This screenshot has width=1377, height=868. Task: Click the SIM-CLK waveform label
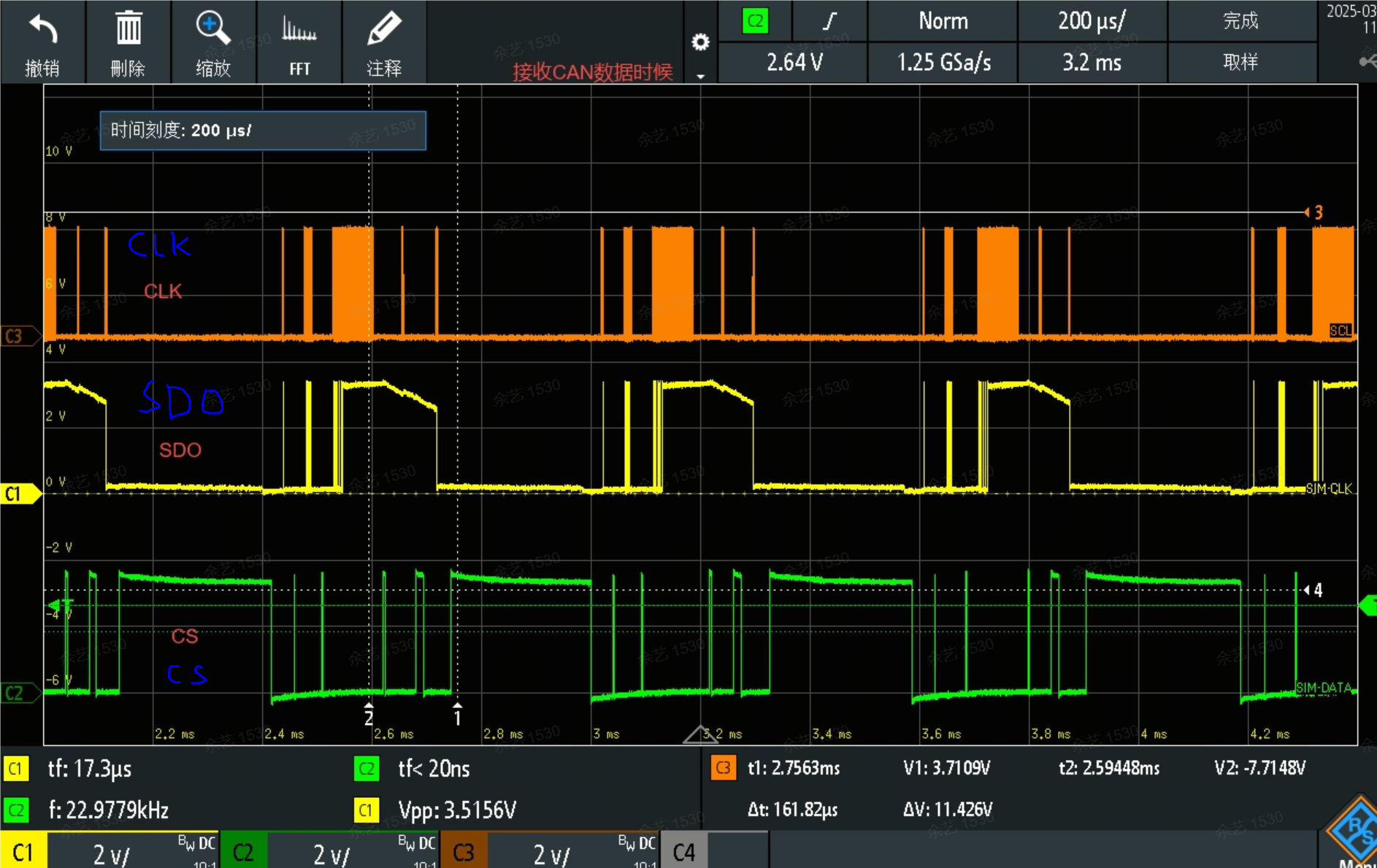pyautogui.click(x=1329, y=488)
